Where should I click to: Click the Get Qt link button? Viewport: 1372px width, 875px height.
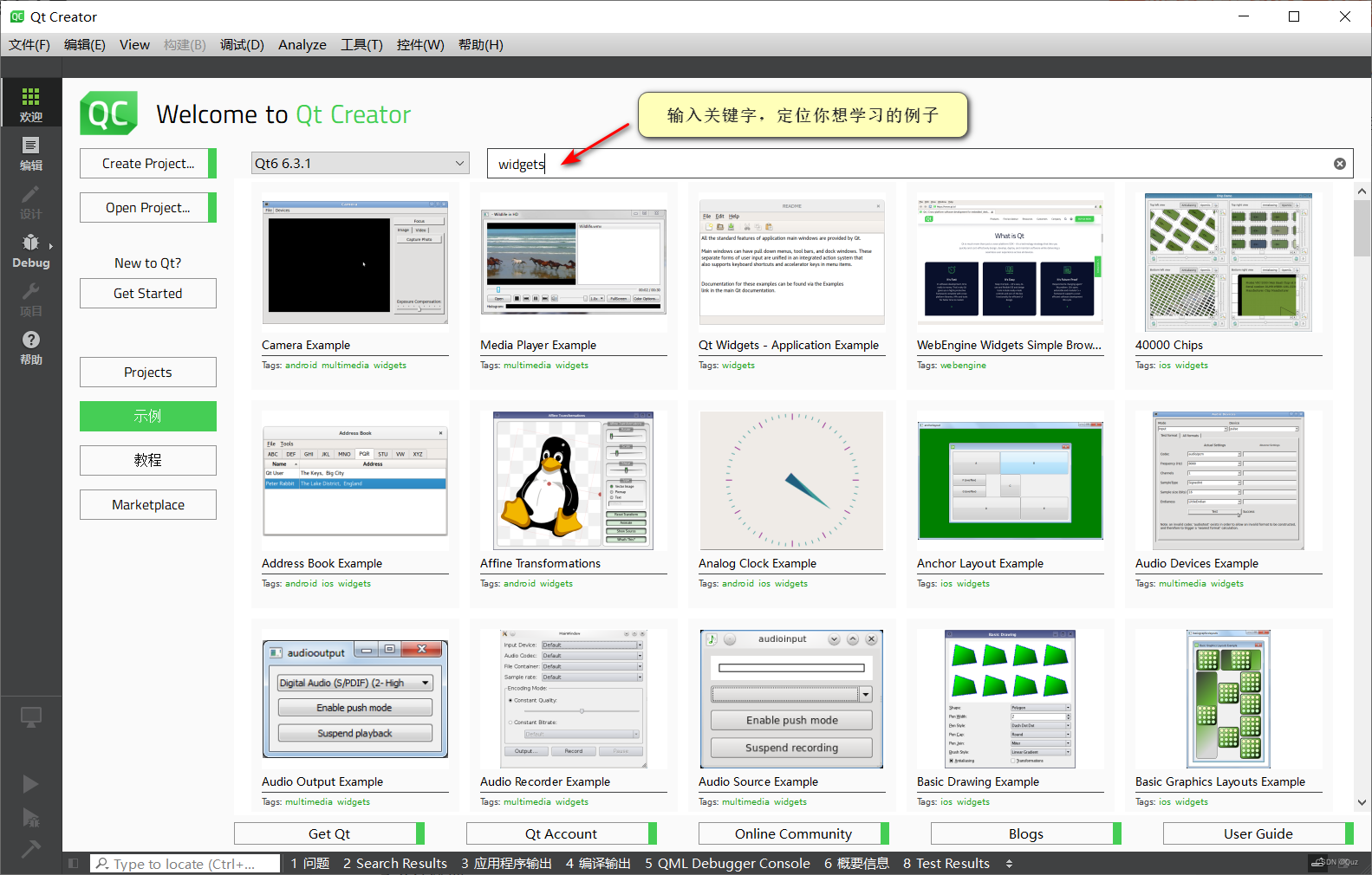coord(329,833)
